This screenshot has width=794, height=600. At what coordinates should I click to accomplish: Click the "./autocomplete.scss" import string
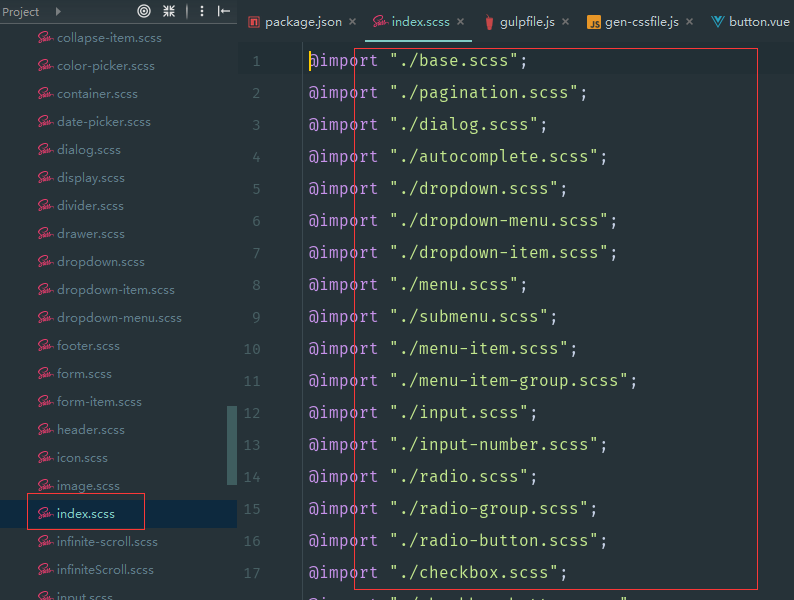(494, 156)
